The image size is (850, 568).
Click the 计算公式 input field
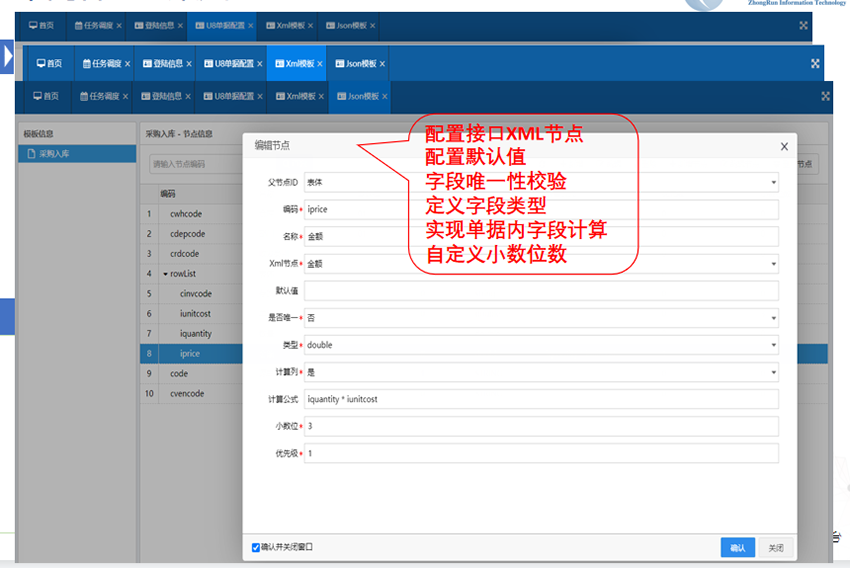541,399
